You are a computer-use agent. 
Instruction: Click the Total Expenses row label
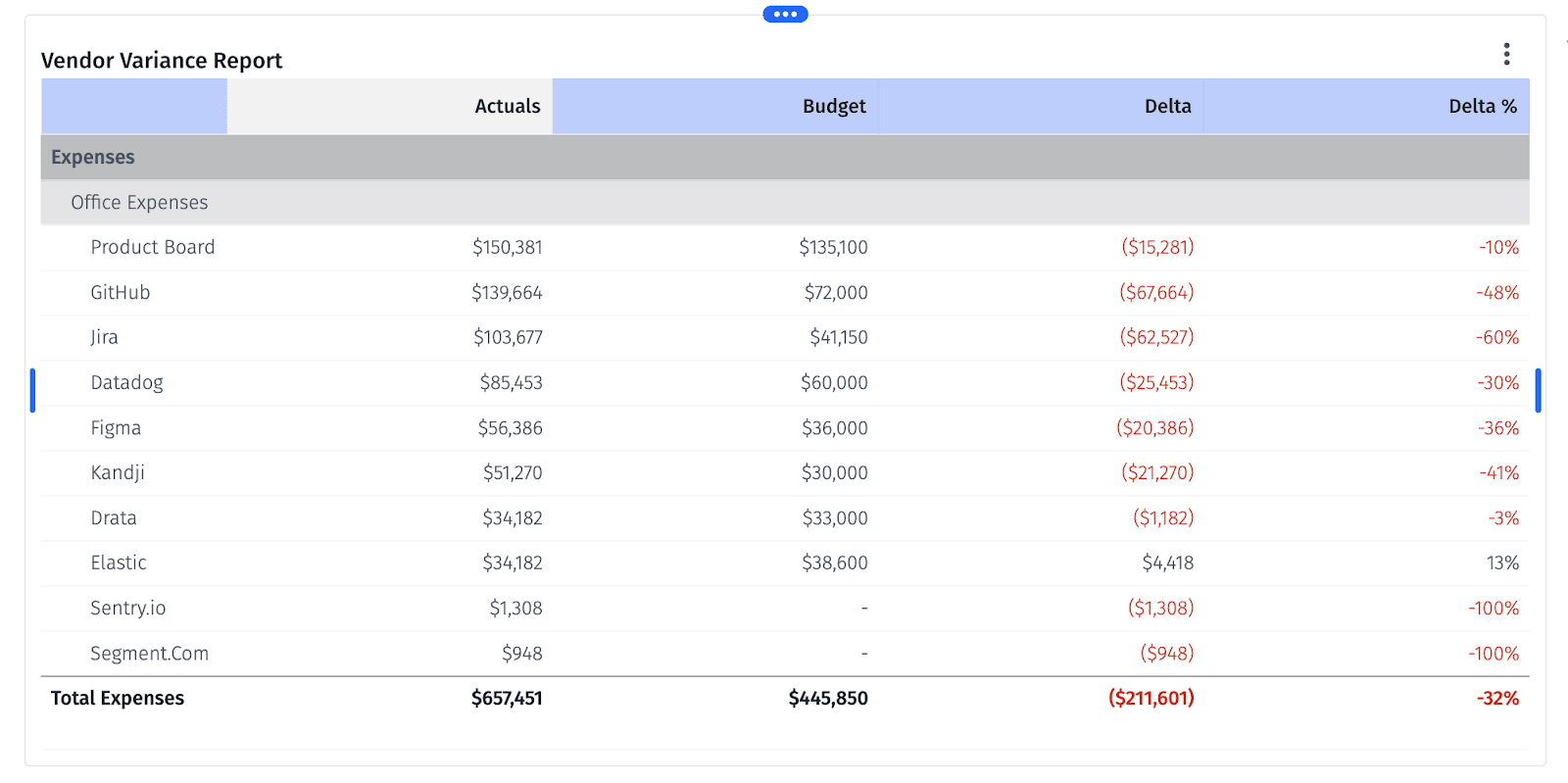point(118,698)
